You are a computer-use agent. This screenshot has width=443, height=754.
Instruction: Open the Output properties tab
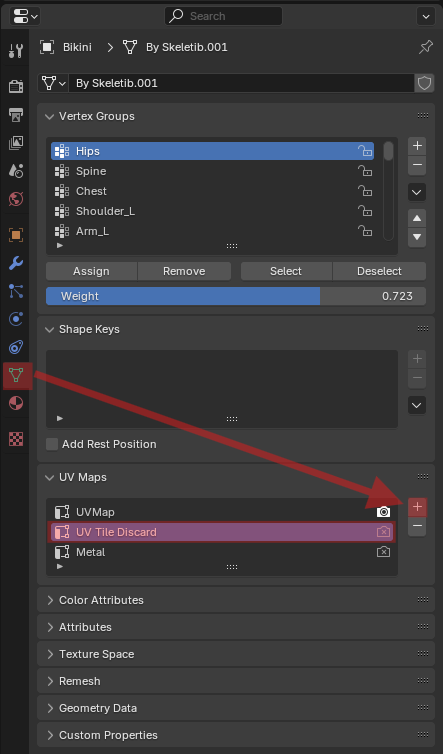(16, 114)
